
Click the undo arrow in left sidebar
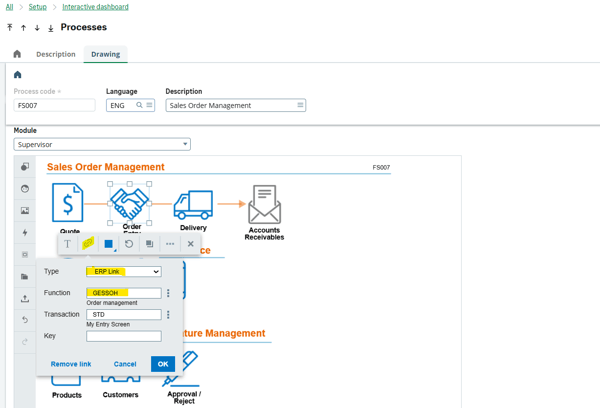(25, 320)
